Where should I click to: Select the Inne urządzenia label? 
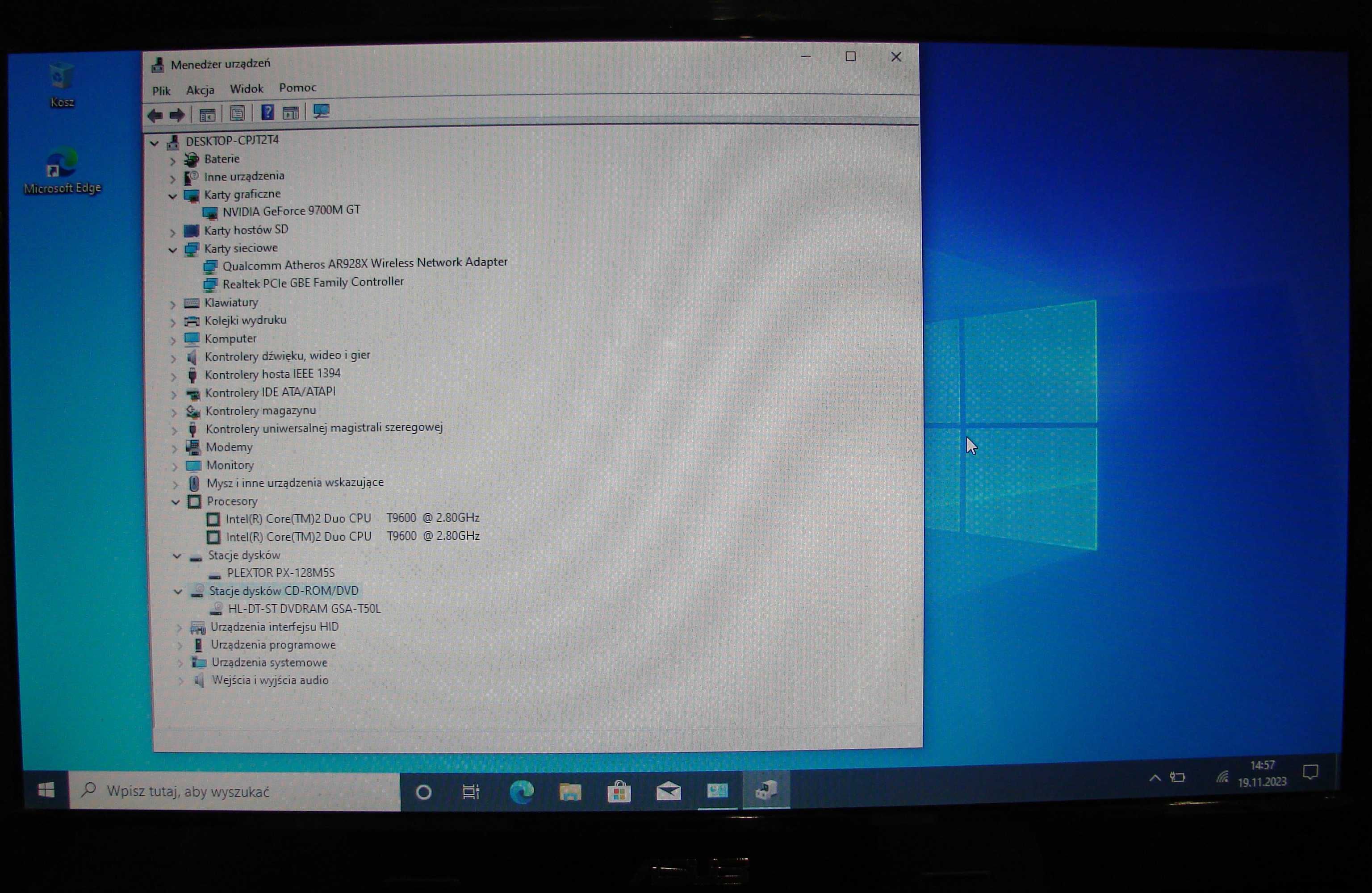[x=244, y=176]
